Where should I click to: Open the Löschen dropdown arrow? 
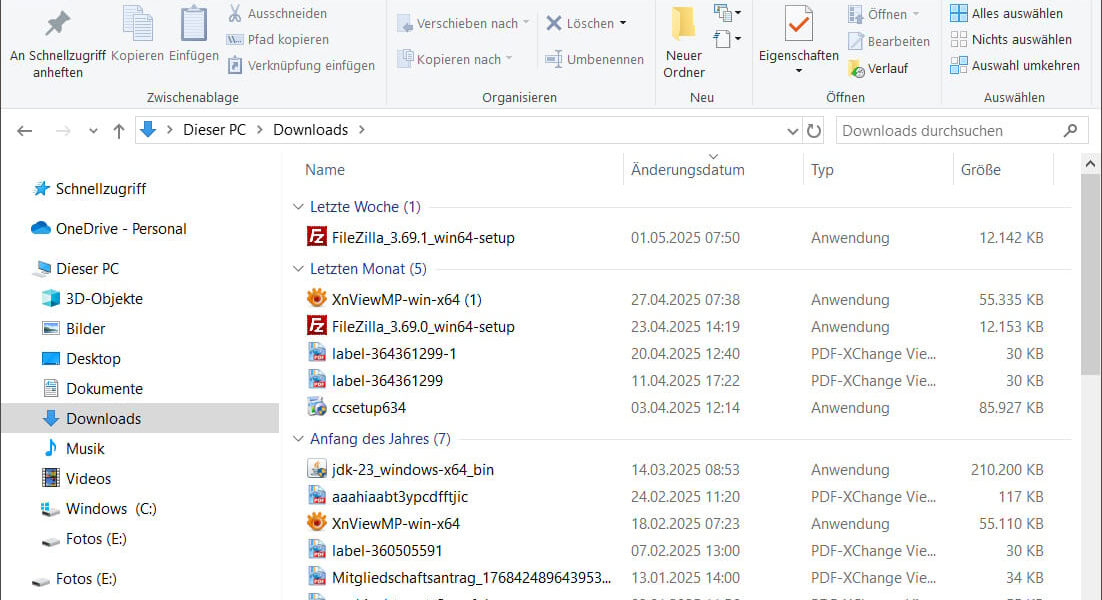coord(623,23)
